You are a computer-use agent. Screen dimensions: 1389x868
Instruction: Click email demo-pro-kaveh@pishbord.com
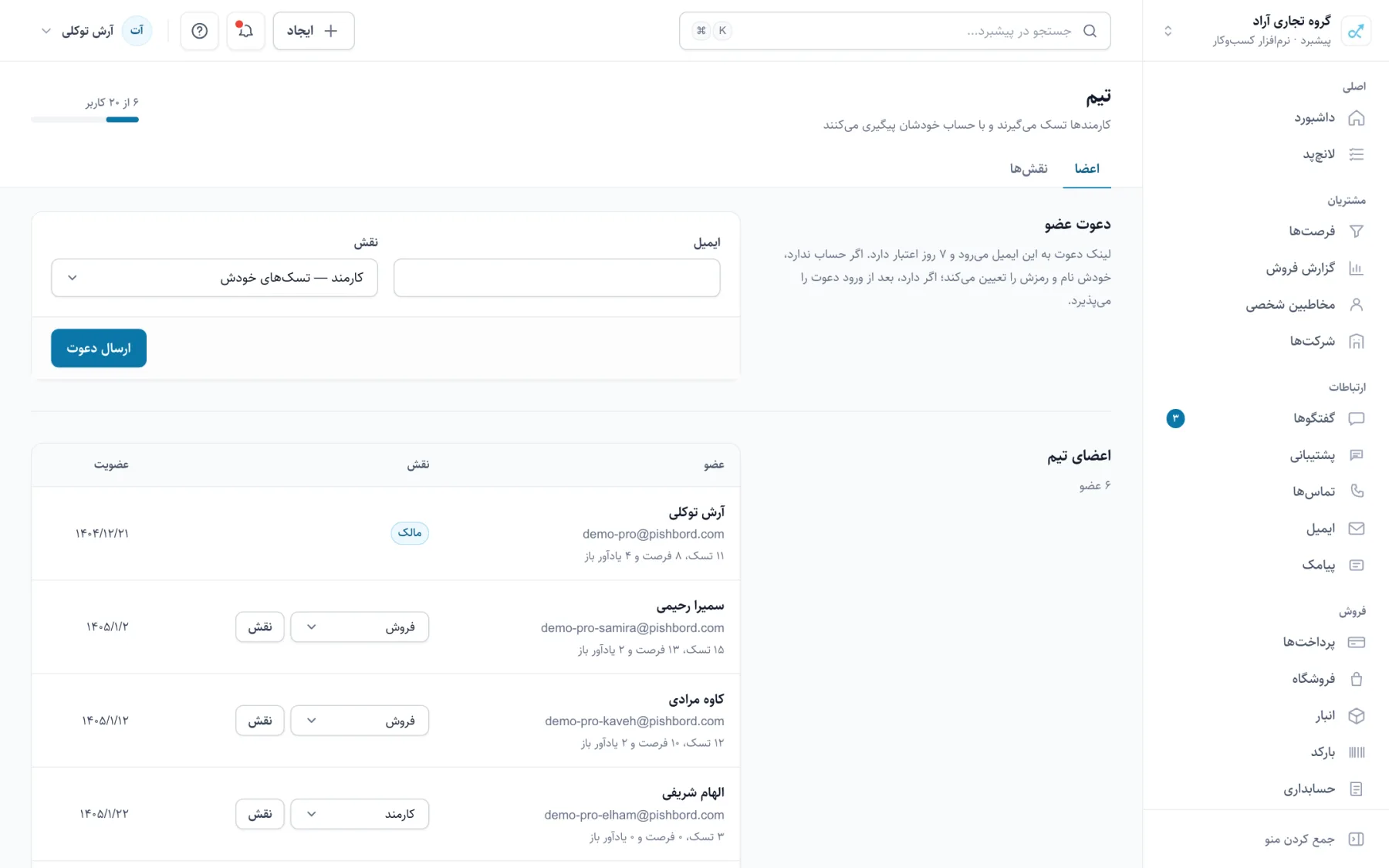click(x=634, y=721)
